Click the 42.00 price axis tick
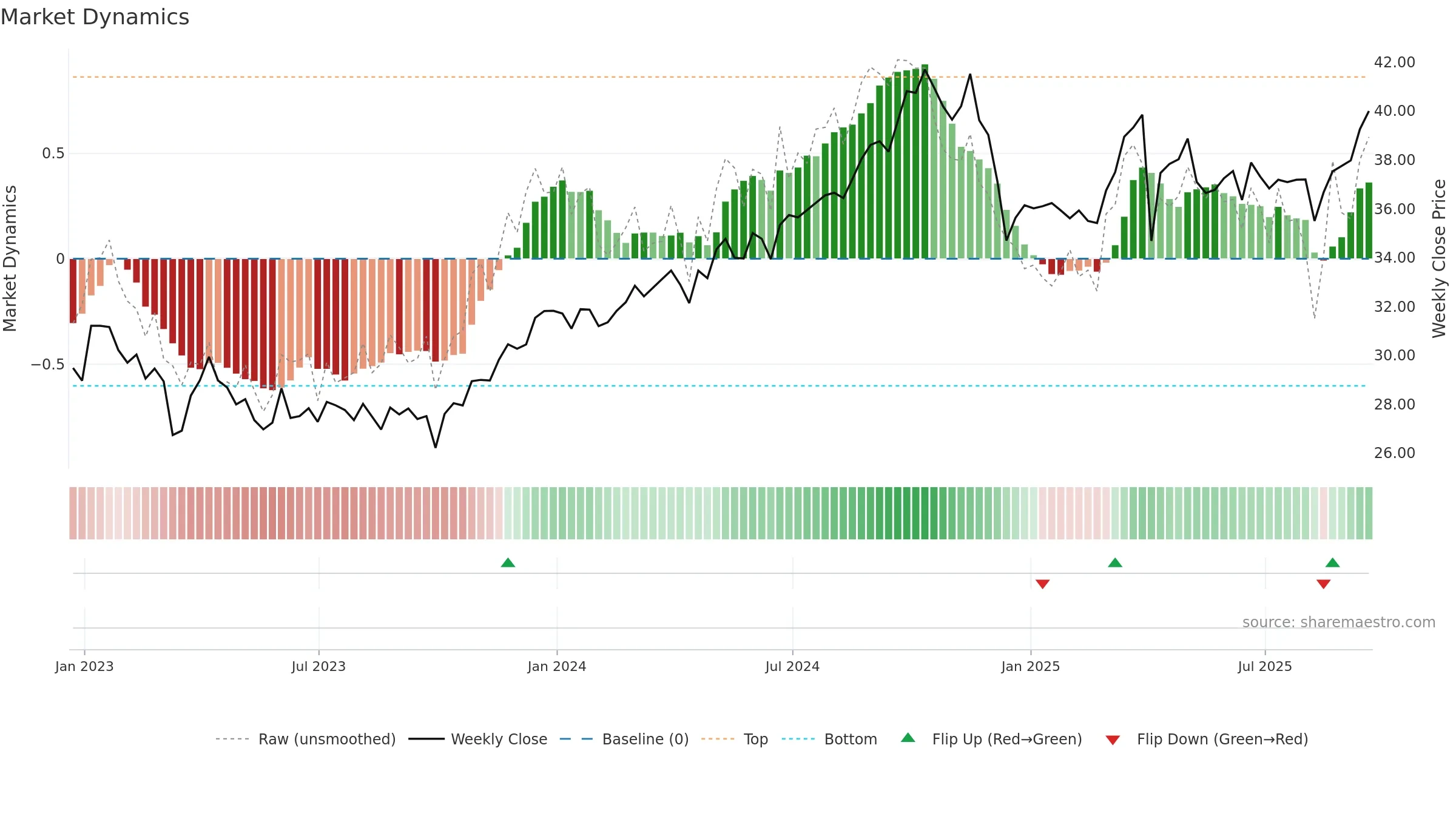 coord(1395,62)
